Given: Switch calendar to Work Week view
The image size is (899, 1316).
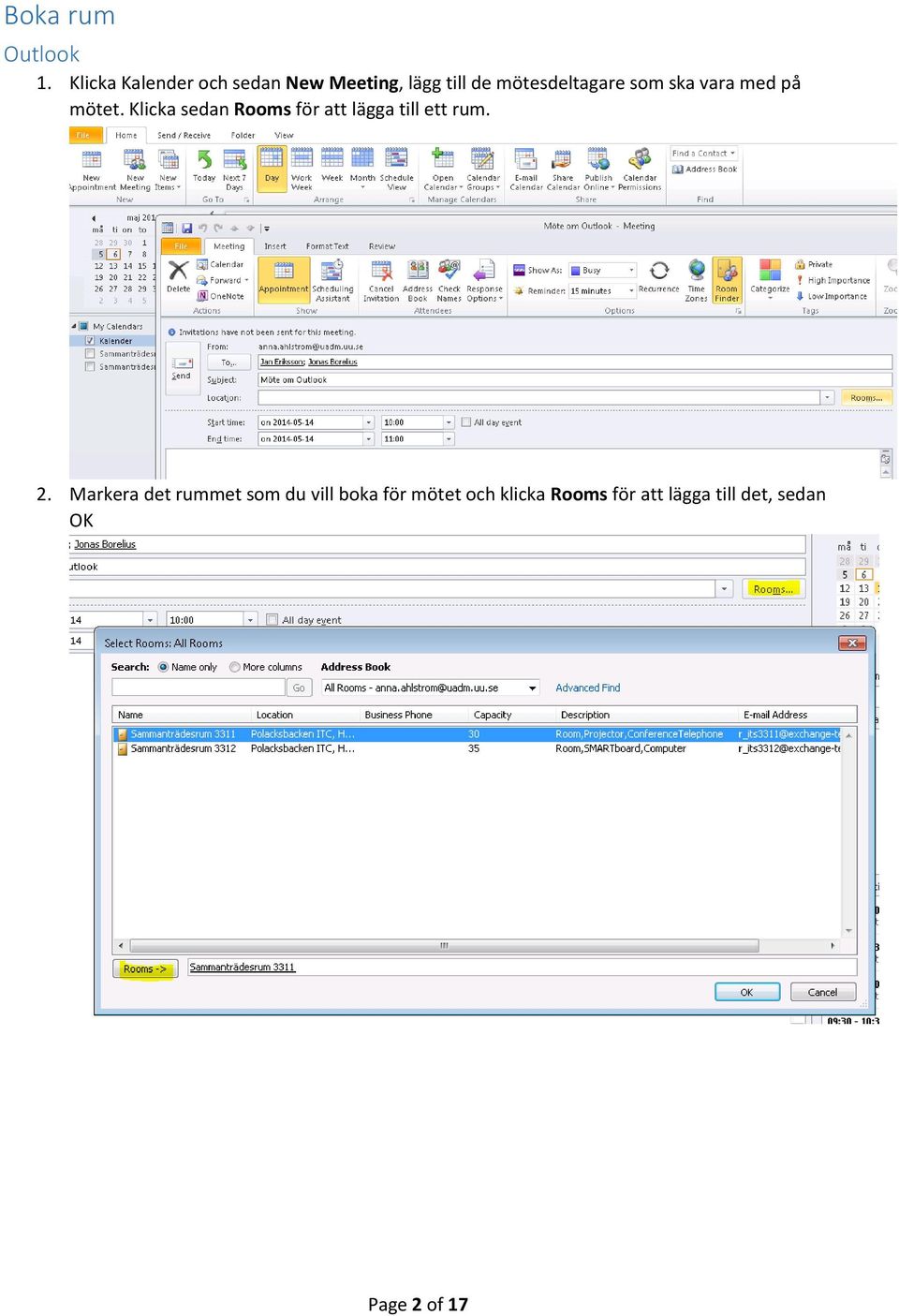Looking at the screenshot, I should (x=302, y=170).
